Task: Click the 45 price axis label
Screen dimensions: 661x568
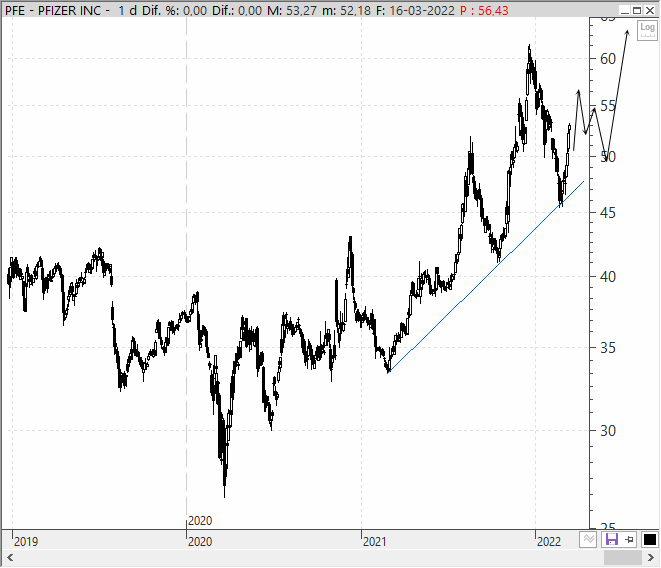Action: pyautogui.click(x=608, y=213)
